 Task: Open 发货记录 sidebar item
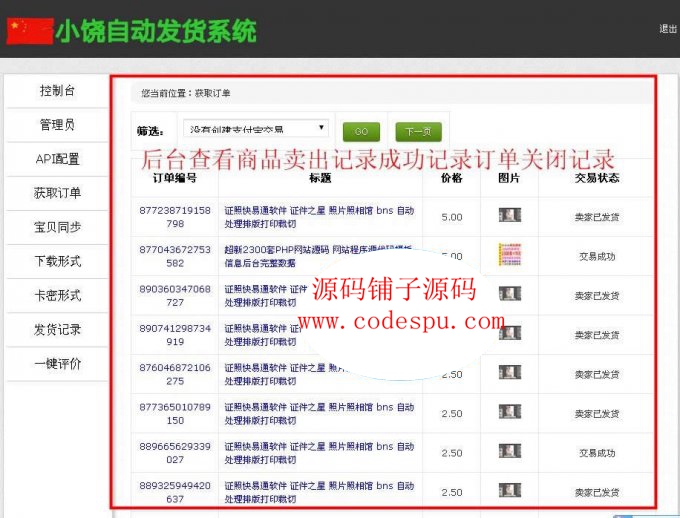point(57,330)
